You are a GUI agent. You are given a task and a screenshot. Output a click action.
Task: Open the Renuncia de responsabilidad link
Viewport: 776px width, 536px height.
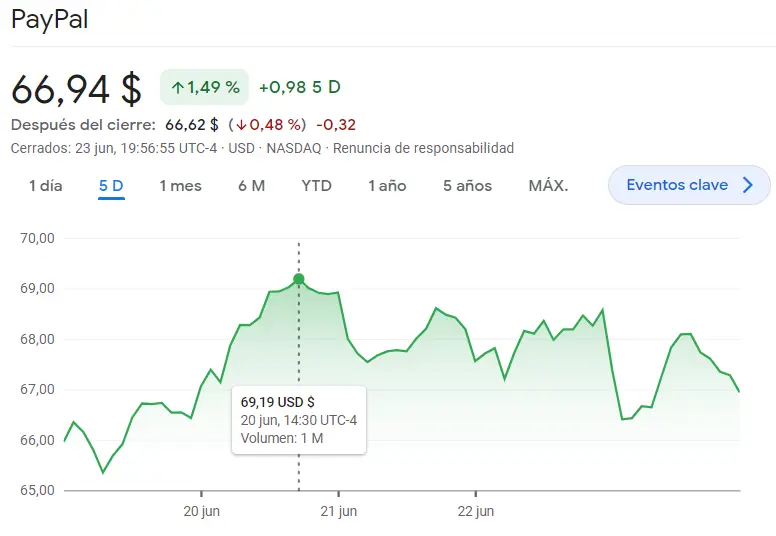pyautogui.click(x=423, y=148)
